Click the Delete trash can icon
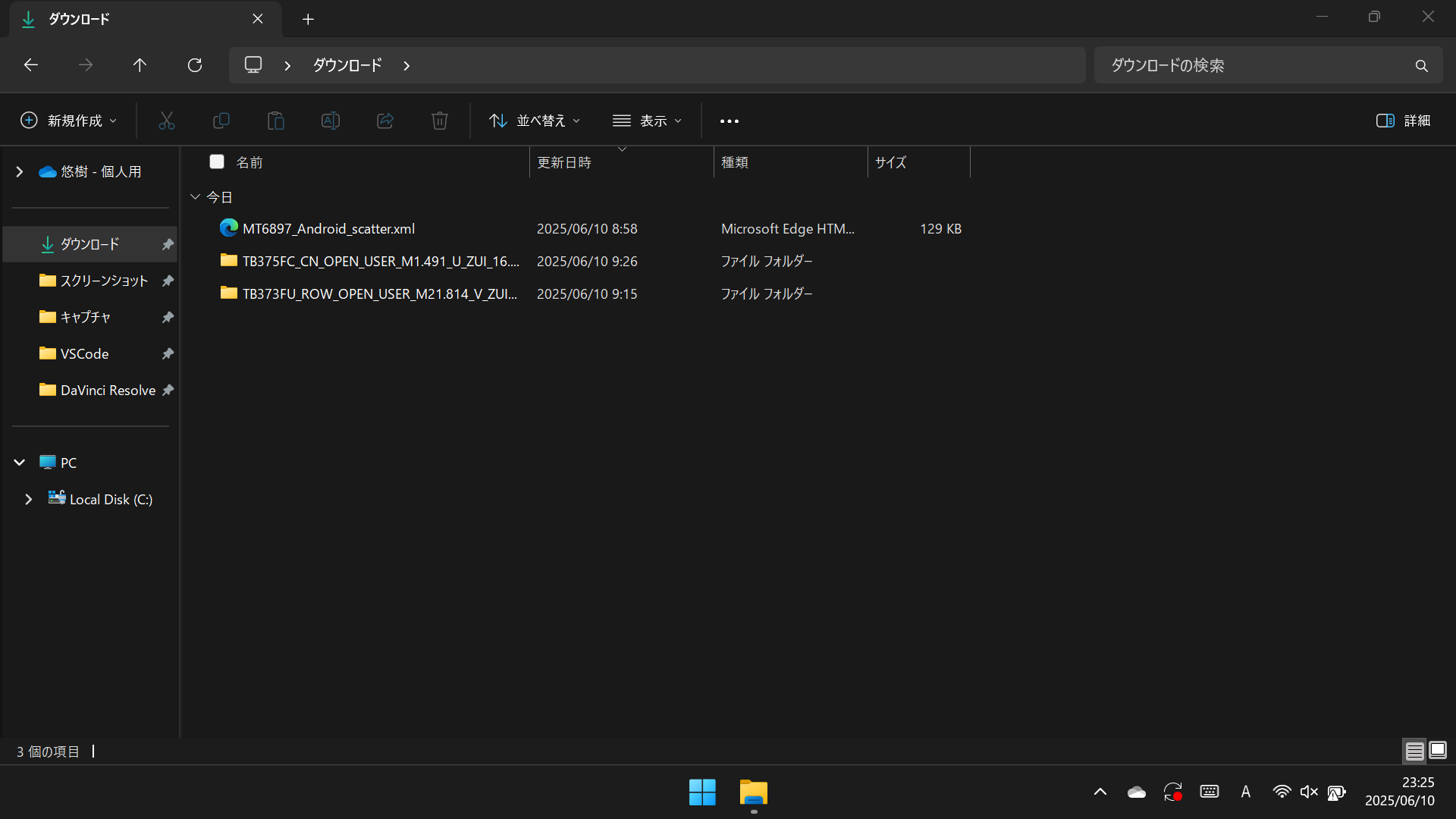 click(440, 121)
